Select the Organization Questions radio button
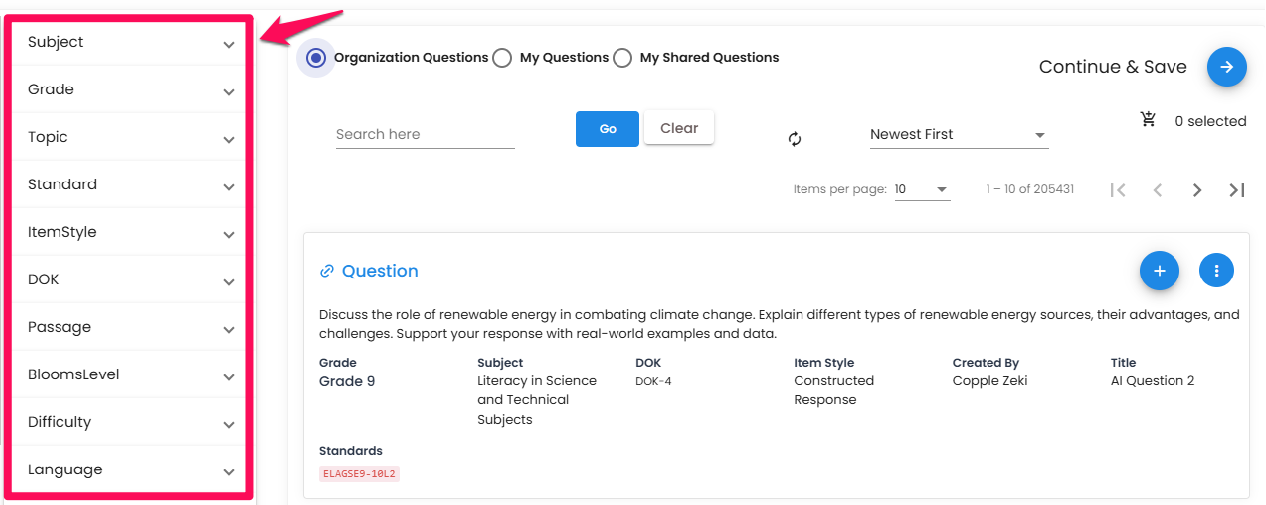Screen dimensions: 1266x505 pyautogui.click(x=316, y=58)
